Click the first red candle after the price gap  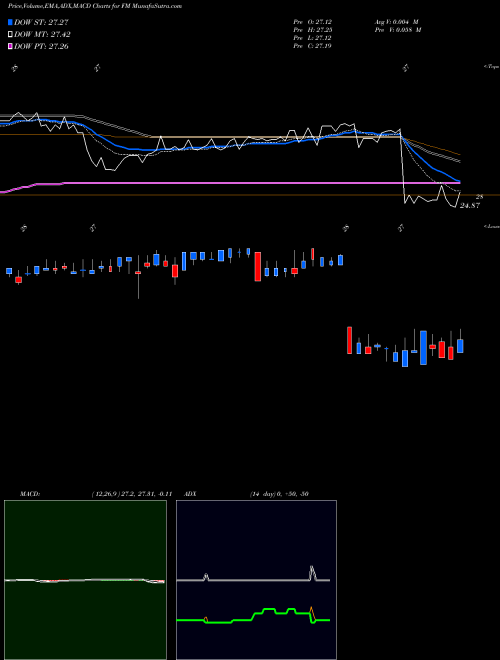pyautogui.click(x=349, y=340)
